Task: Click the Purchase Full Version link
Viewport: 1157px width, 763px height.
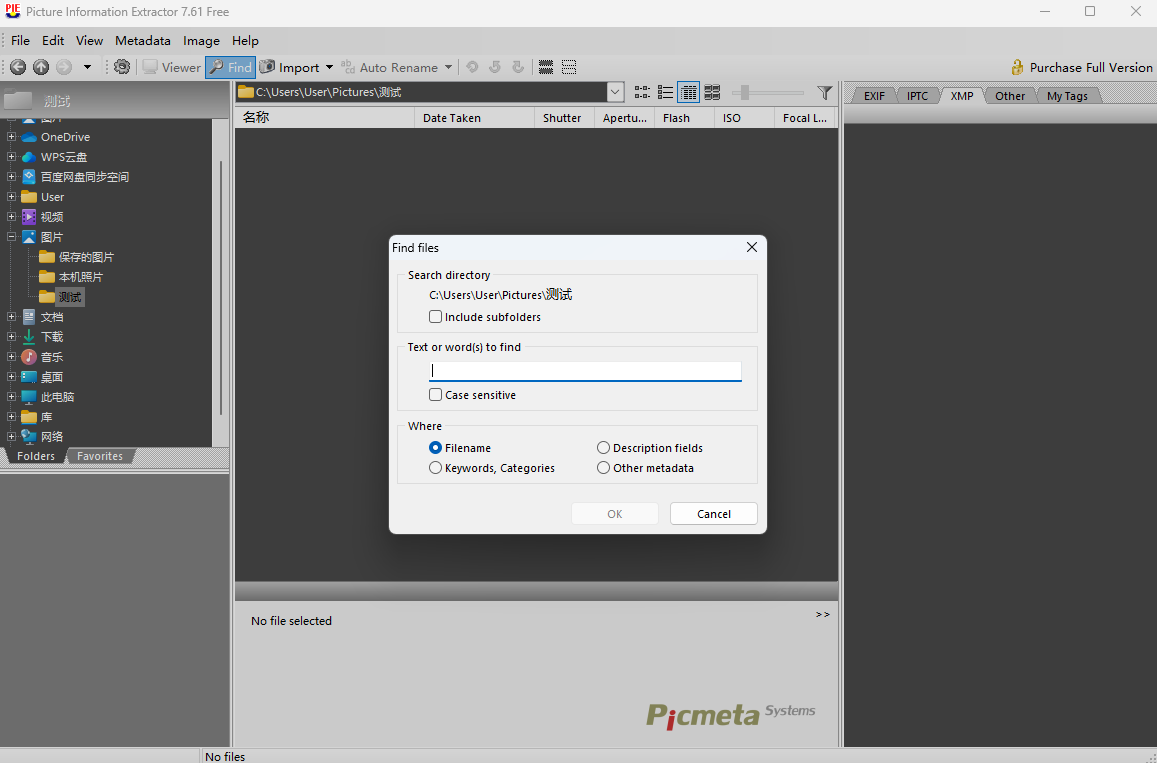Action: [x=1091, y=67]
